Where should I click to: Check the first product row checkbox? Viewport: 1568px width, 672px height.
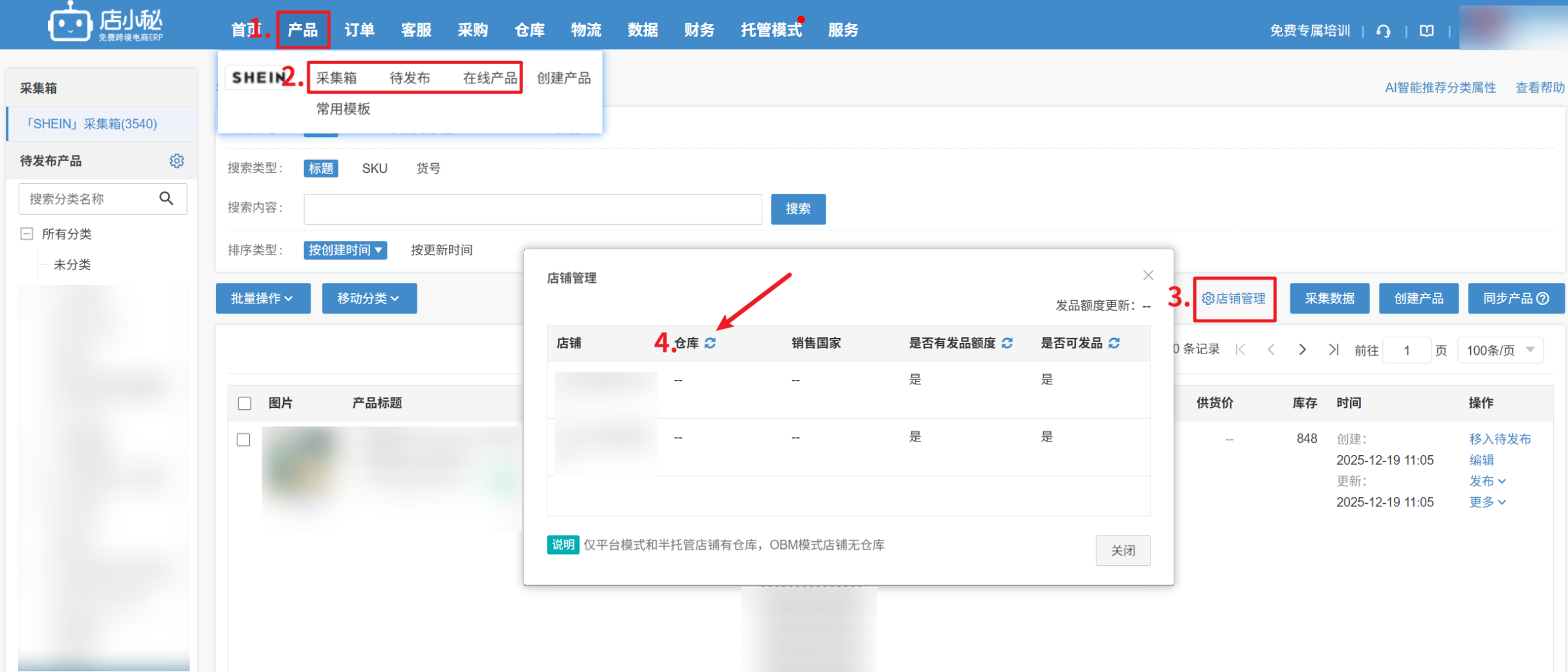(244, 440)
